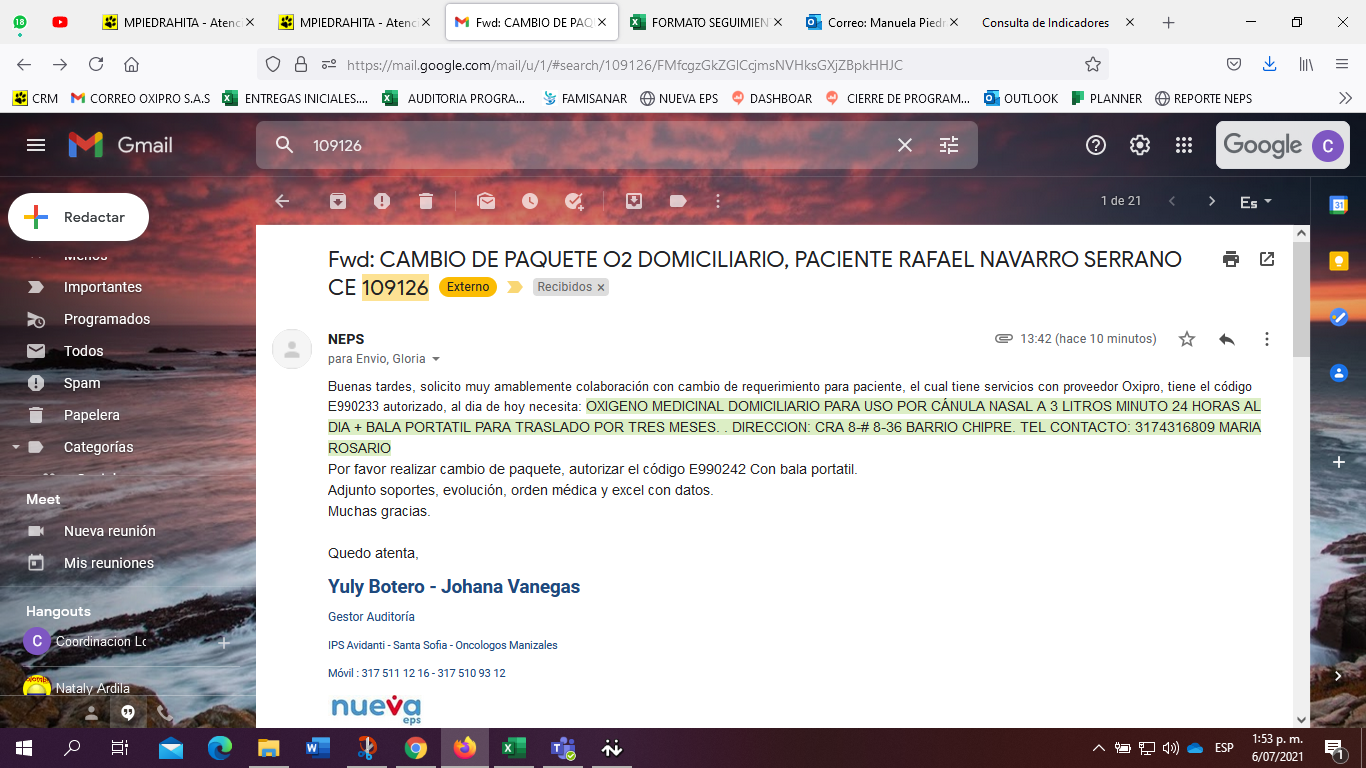Show advanced search options
Screen dimensions: 1366x768
point(949,145)
